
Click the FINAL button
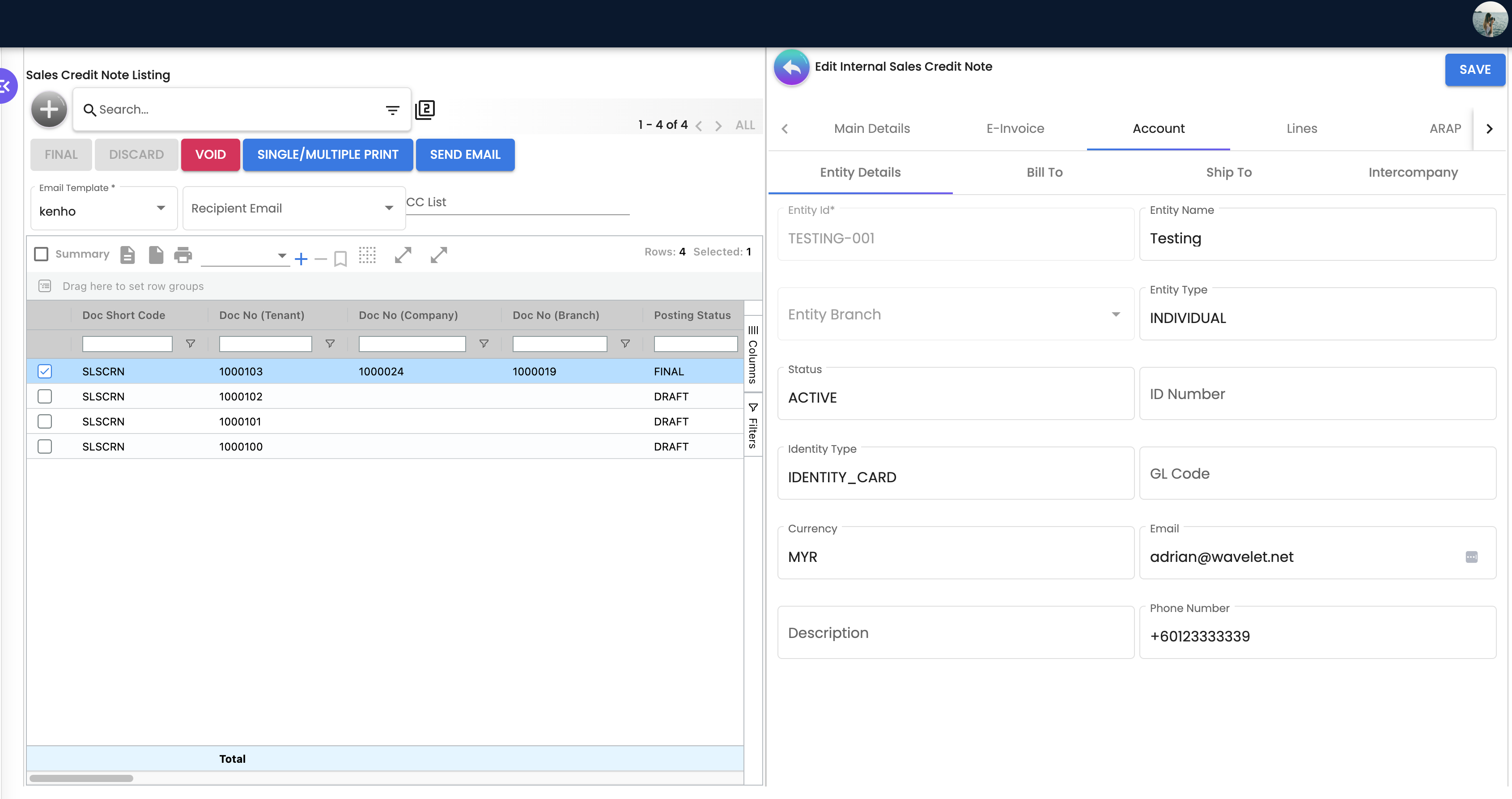[x=61, y=155]
